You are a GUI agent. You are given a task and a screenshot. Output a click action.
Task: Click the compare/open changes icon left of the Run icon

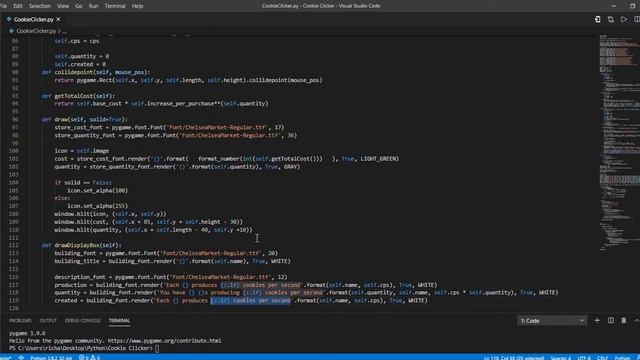click(611, 19)
